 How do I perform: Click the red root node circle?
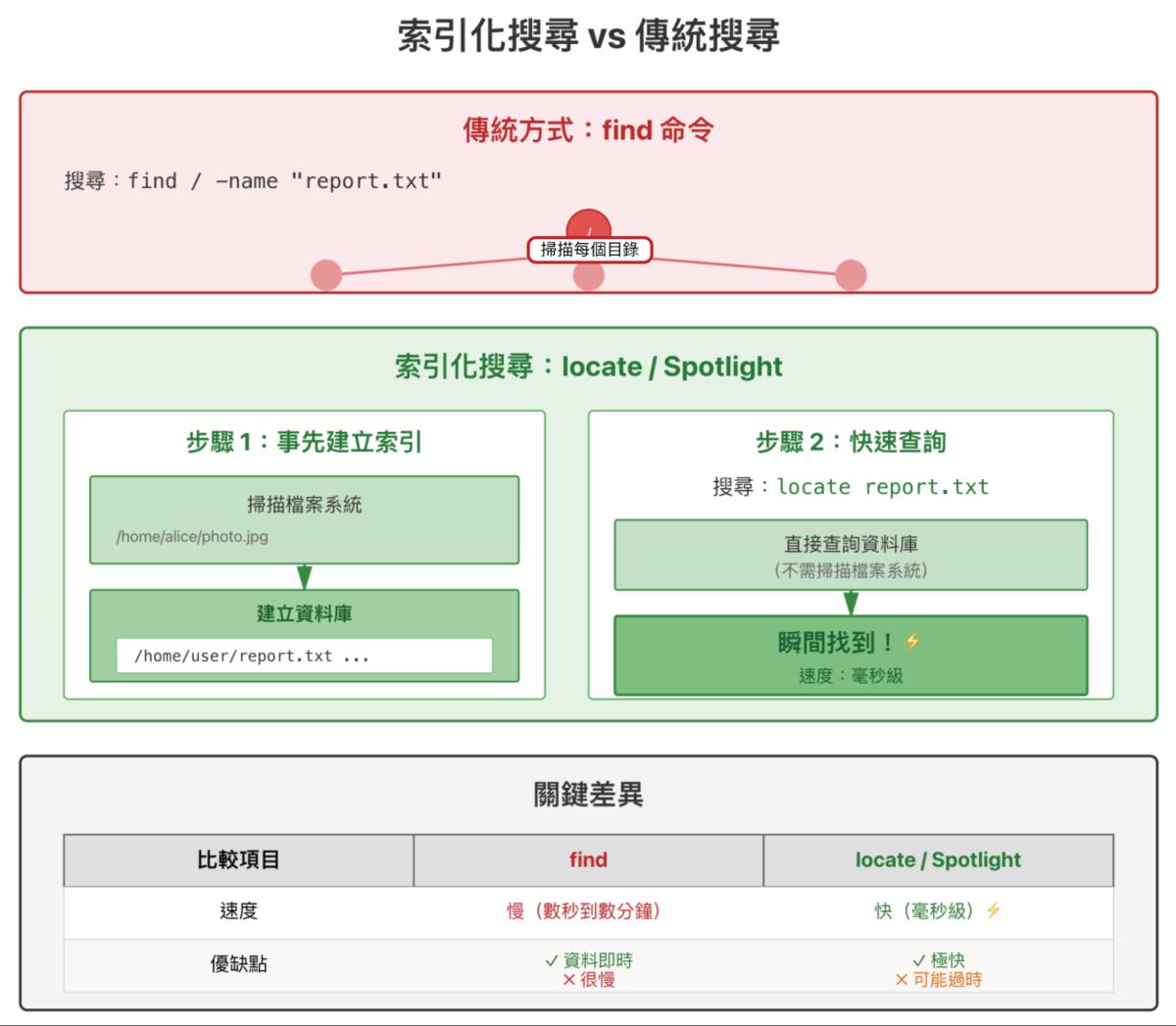588,223
